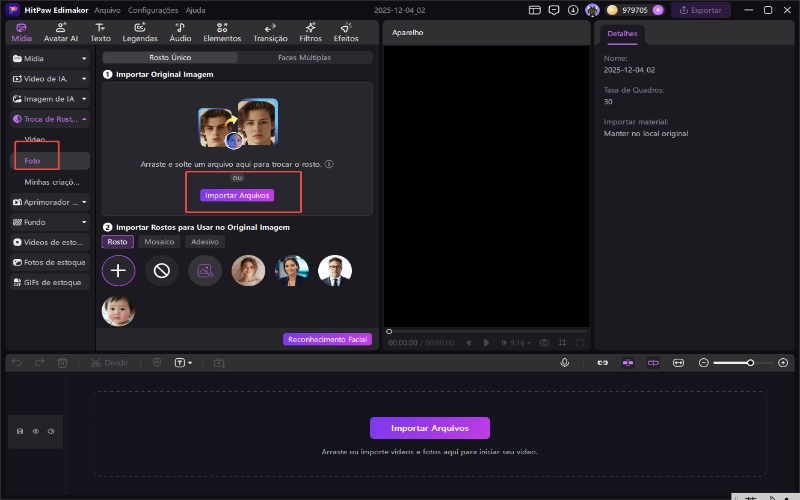Open the download manager icon

tap(572, 10)
